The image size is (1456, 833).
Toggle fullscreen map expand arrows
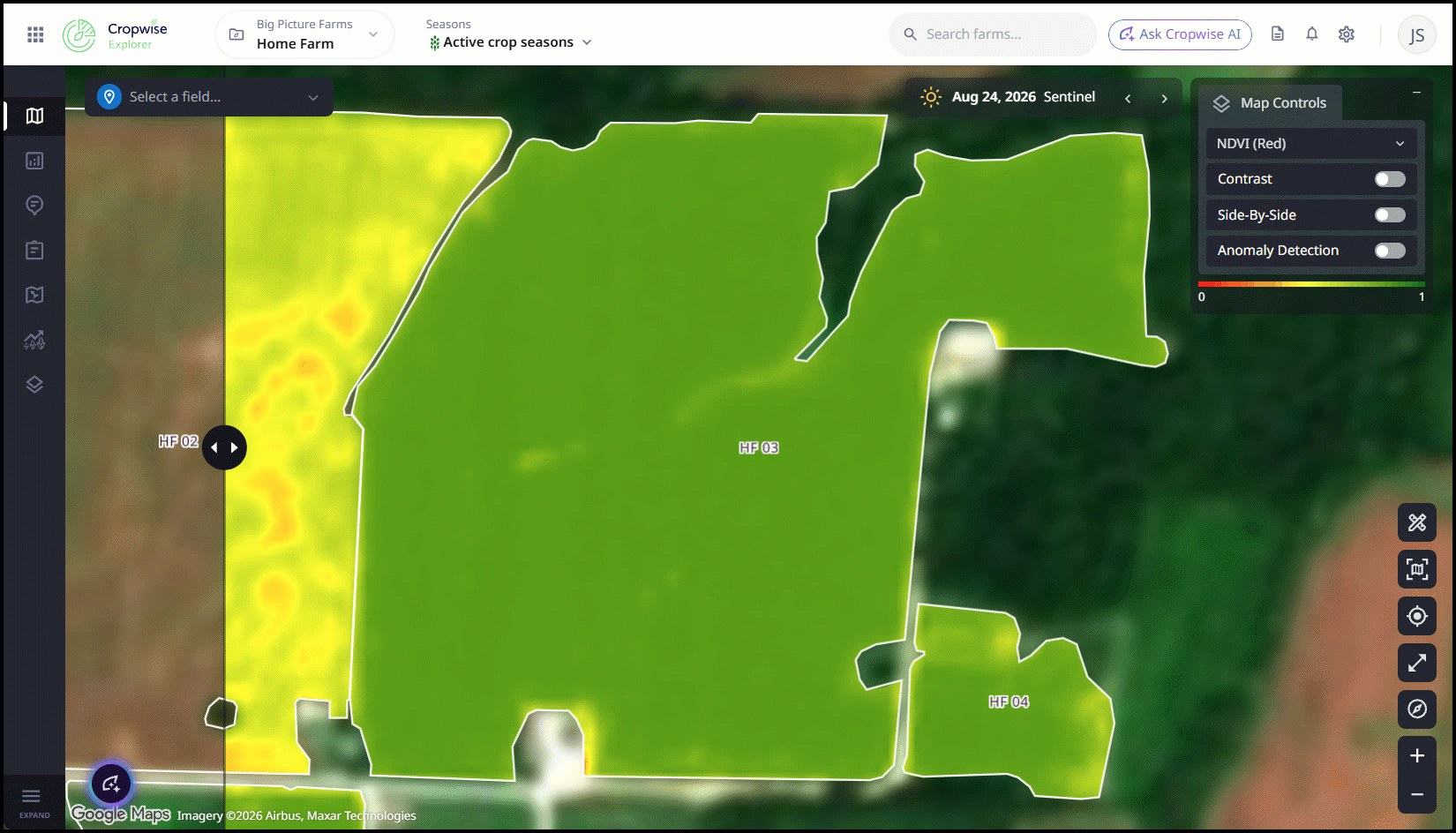1417,663
